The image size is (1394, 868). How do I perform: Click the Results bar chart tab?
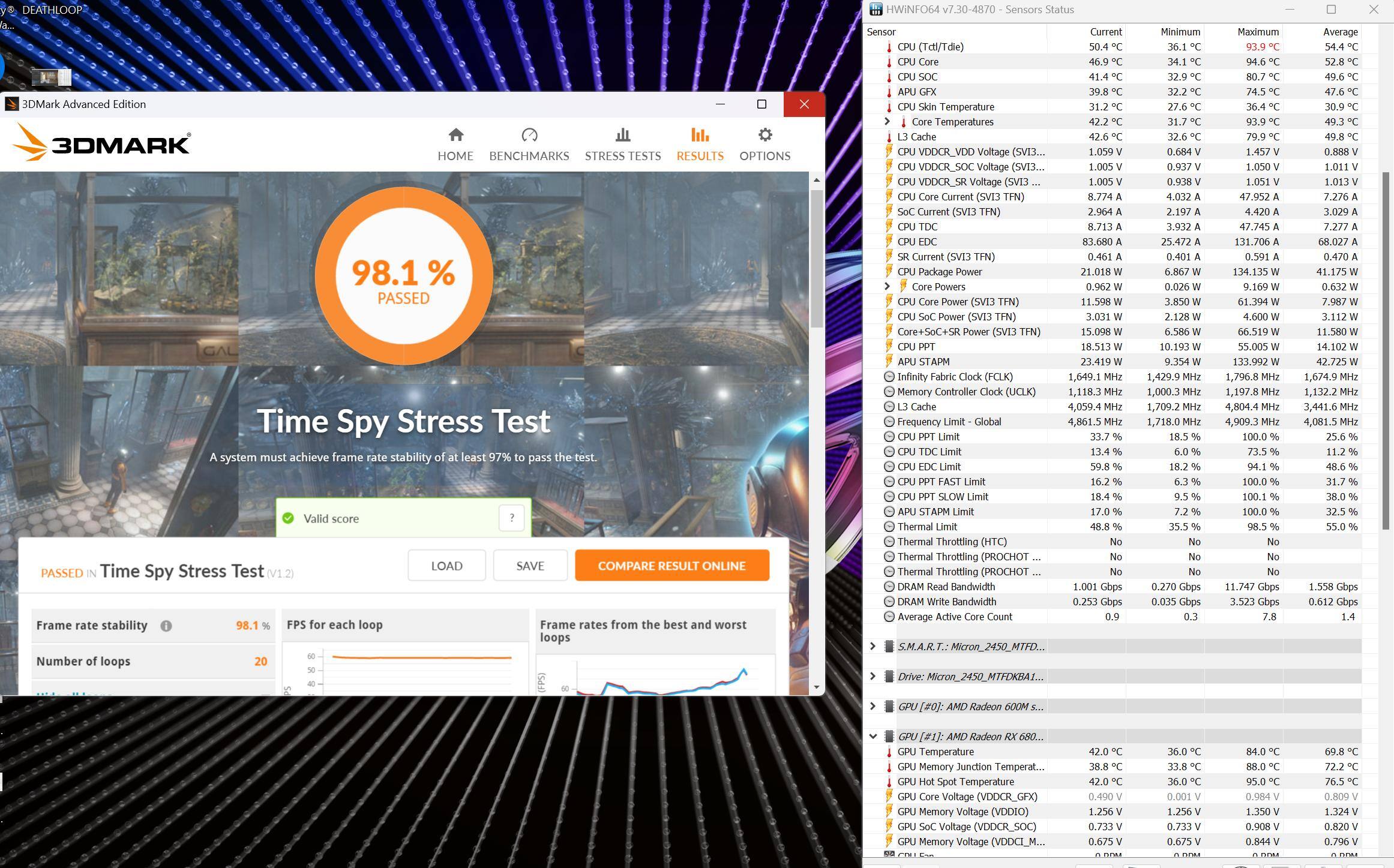700,145
